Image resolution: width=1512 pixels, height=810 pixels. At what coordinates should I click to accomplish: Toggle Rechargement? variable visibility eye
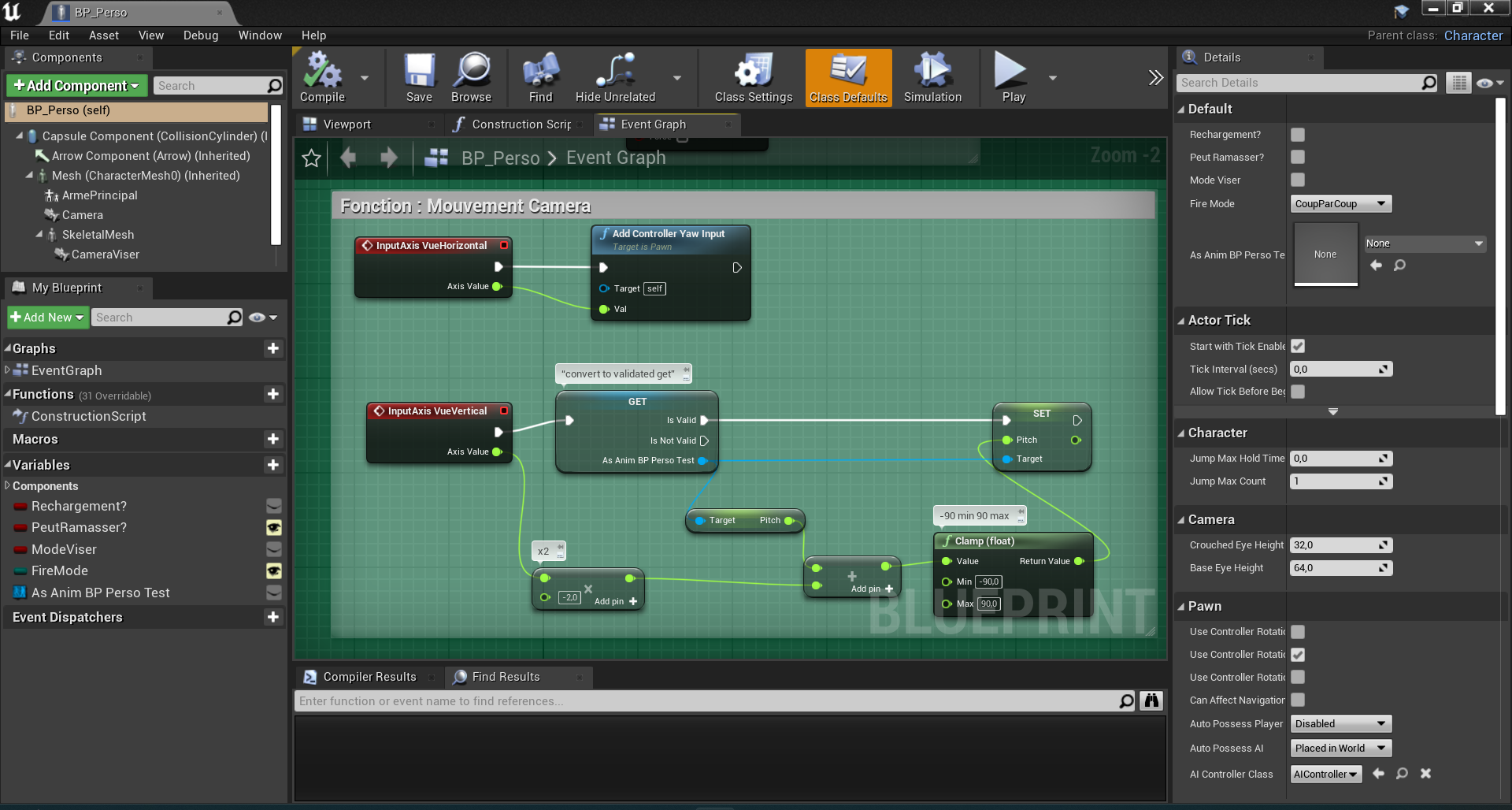274,506
